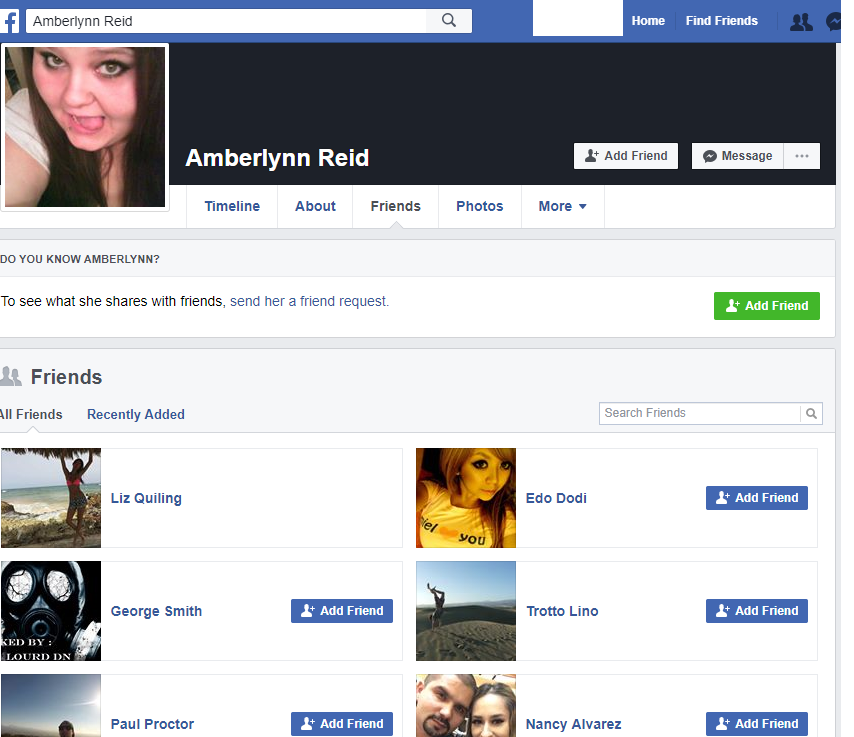Click the Facebook logo icon
Viewport: 854px width, 737px height.
tap(9, 21)
